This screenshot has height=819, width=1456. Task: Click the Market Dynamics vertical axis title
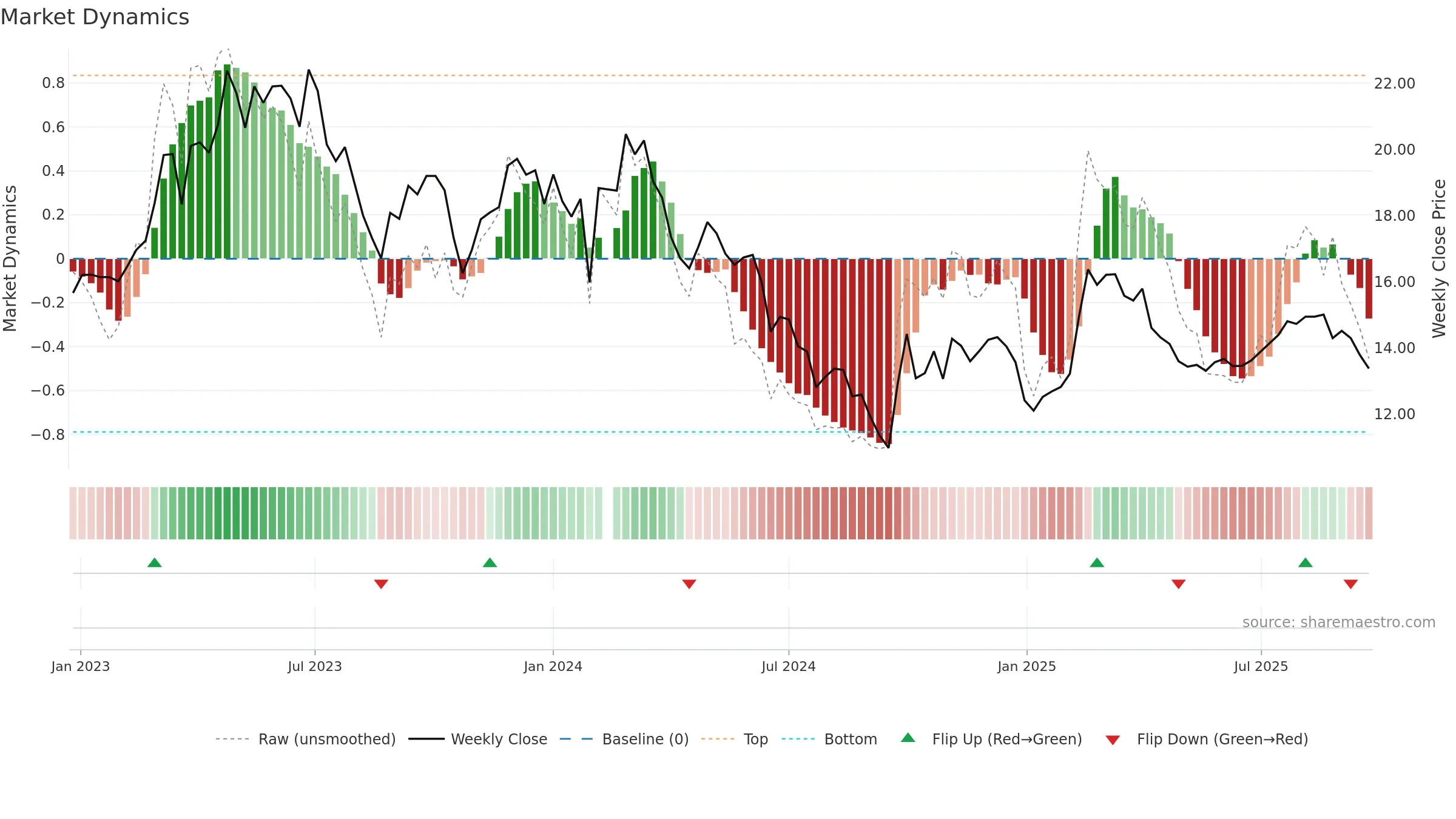point(10,258)
